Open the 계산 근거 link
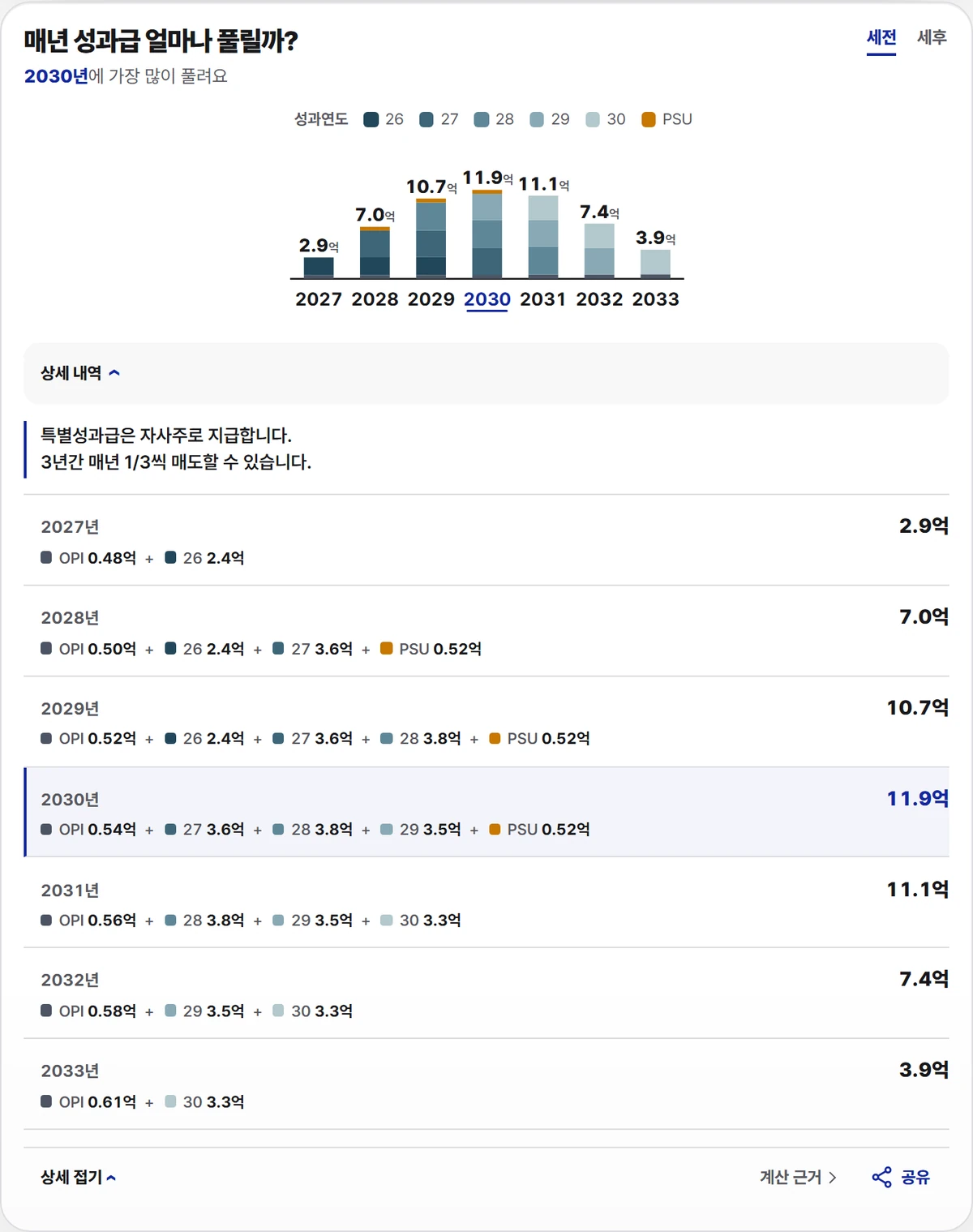This screenshot has width=973, height=1232. click(x=798, y=1177)
